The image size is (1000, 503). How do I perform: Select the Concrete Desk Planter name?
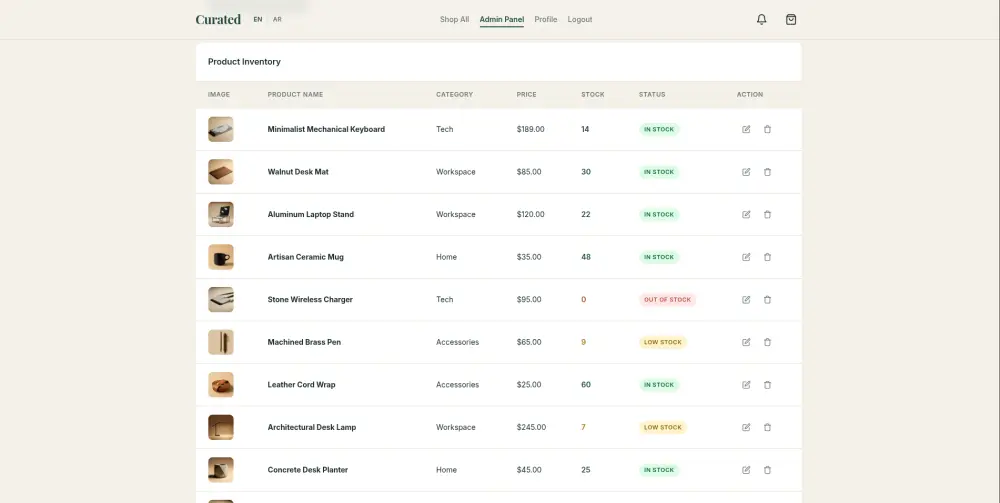pyautogui.click(x=307, y=470)
